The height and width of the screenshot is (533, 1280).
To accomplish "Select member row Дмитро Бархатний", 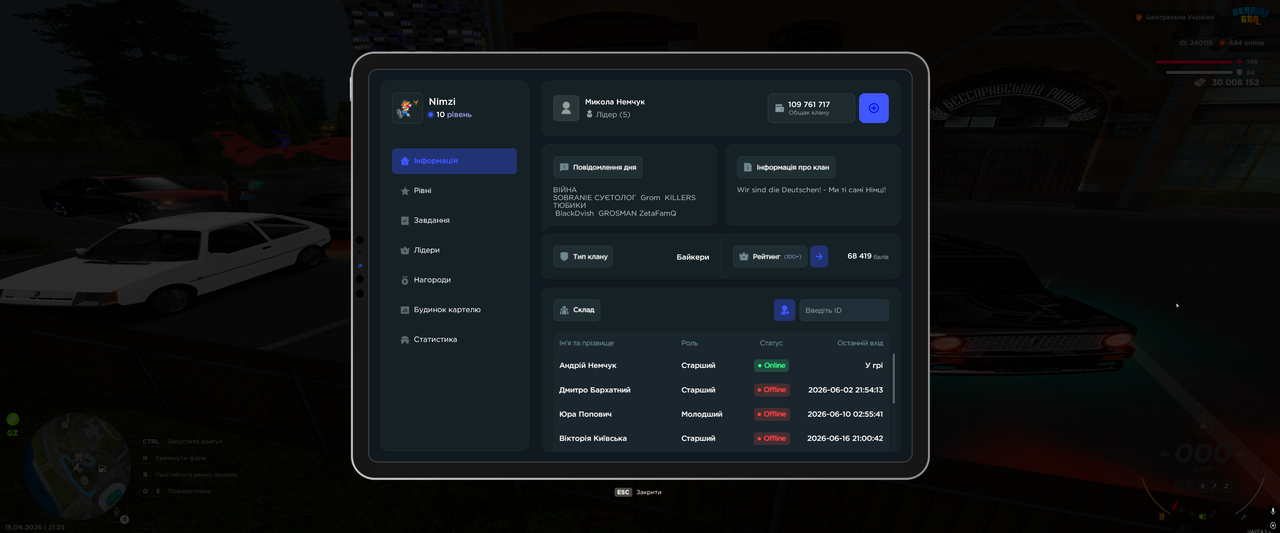I will pyautogui.click(x=720, y=390).
